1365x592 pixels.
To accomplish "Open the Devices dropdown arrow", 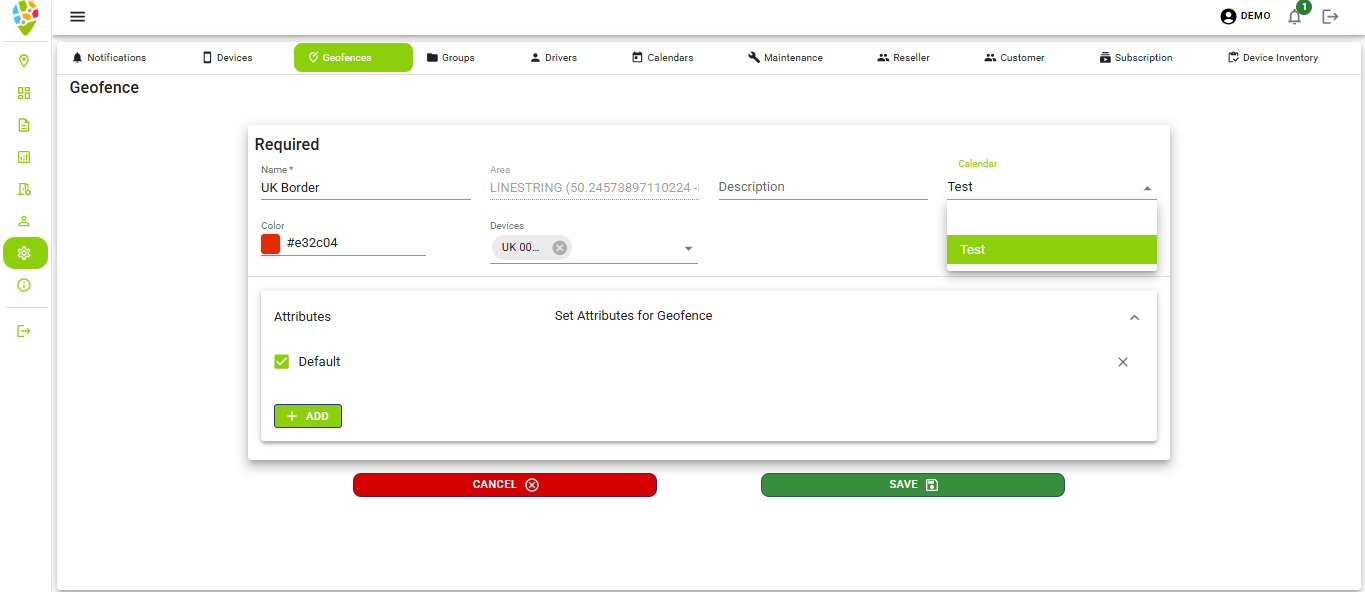I will 688,247.
